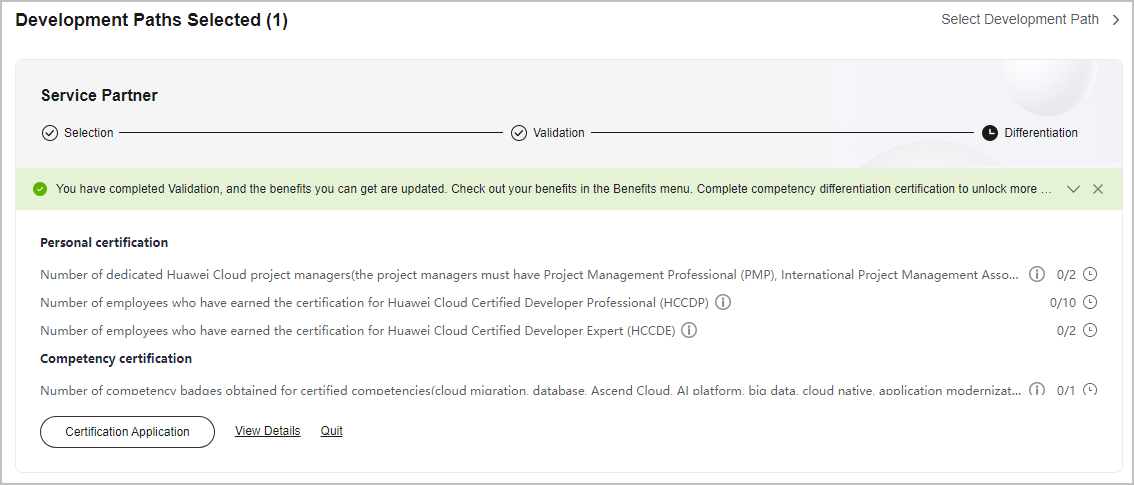Click clock icon on HCCDE row
1134x485 pixels.
point(1090,330)
